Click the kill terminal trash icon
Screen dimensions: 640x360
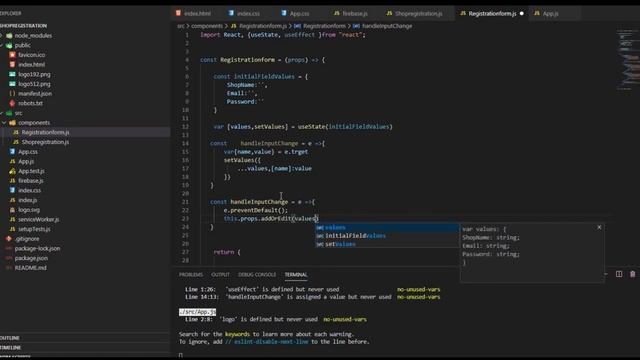coord(633,274)
